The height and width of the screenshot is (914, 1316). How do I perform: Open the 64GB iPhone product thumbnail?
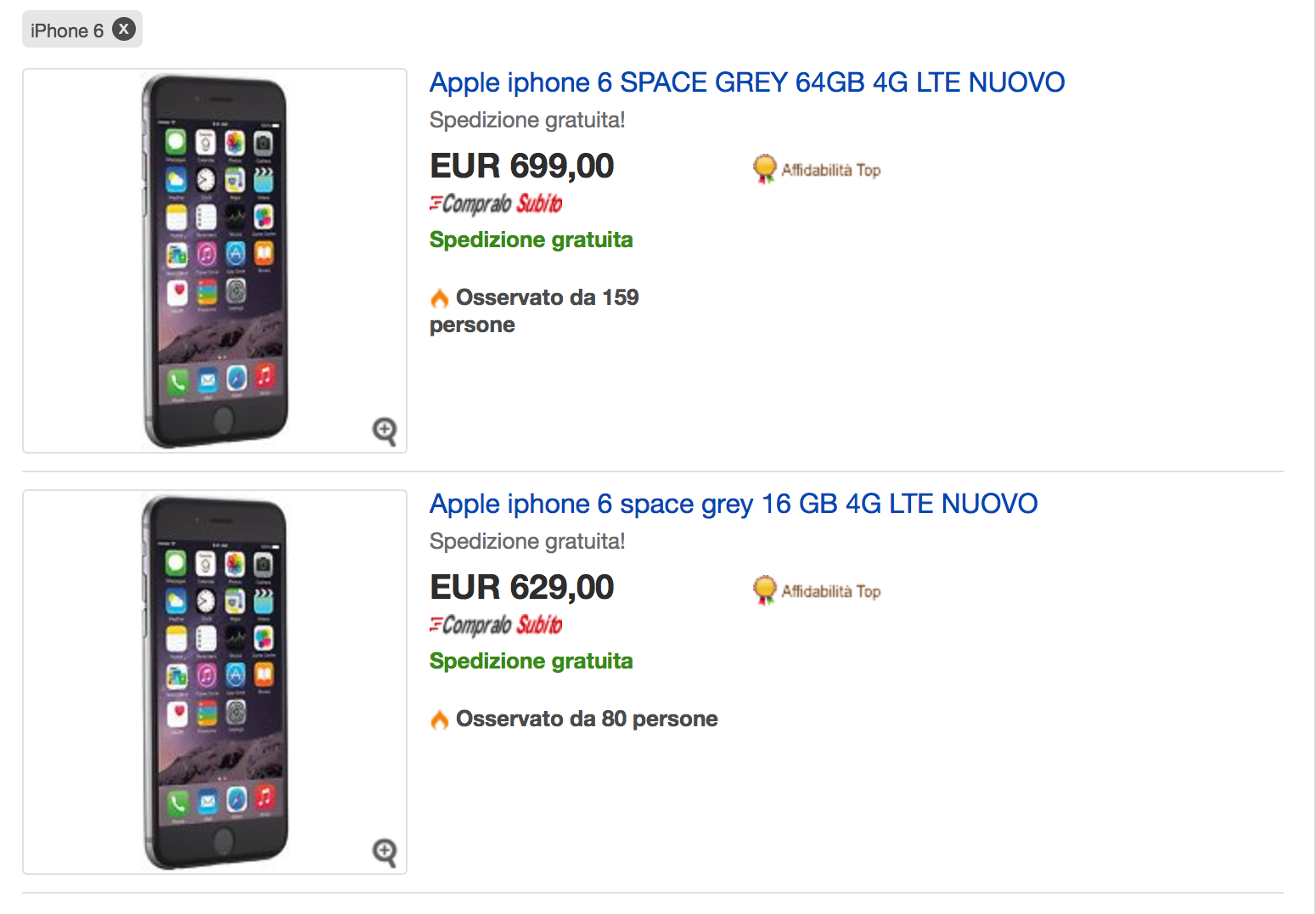(x=215, y=261)
